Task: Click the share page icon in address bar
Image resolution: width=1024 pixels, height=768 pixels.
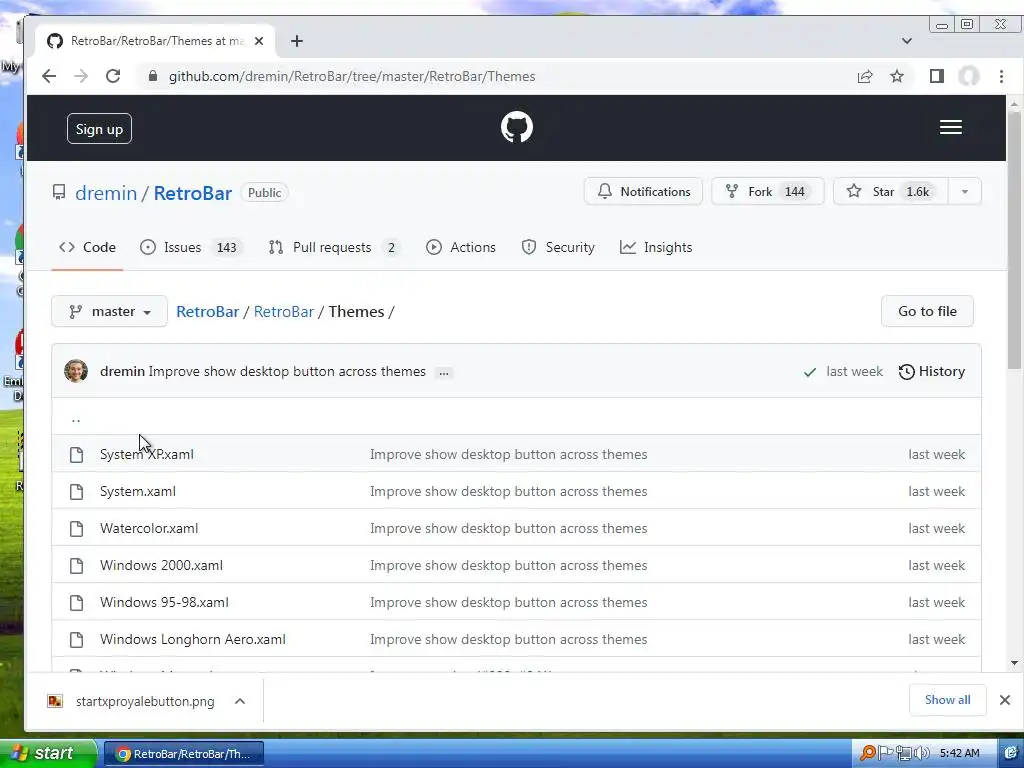Action: (865, 76)
